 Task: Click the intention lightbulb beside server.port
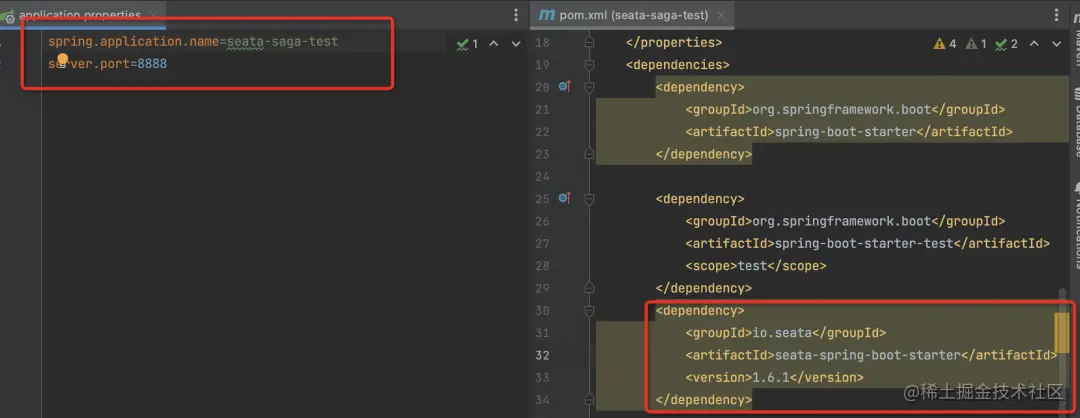point(63,60)
